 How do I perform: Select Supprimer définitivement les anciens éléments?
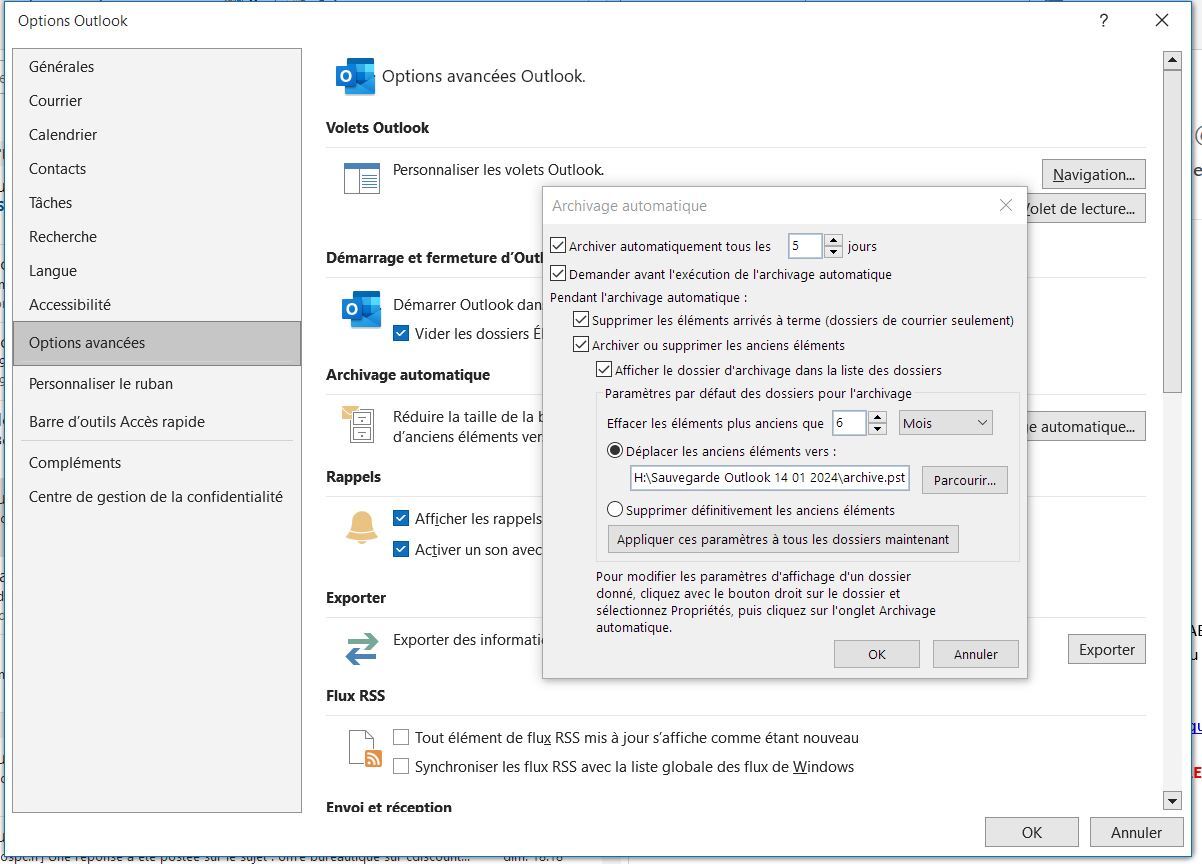click(x=616, y=510)
